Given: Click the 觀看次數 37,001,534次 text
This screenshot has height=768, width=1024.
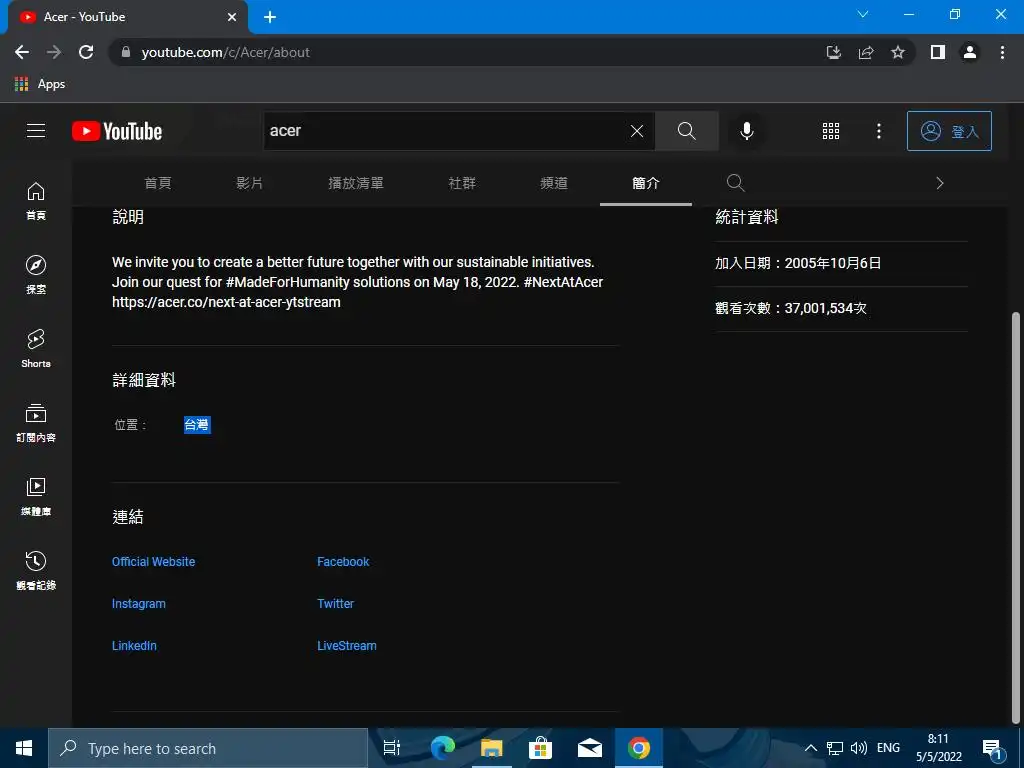Looking at the screenshot, I should [x=791, y=308].
